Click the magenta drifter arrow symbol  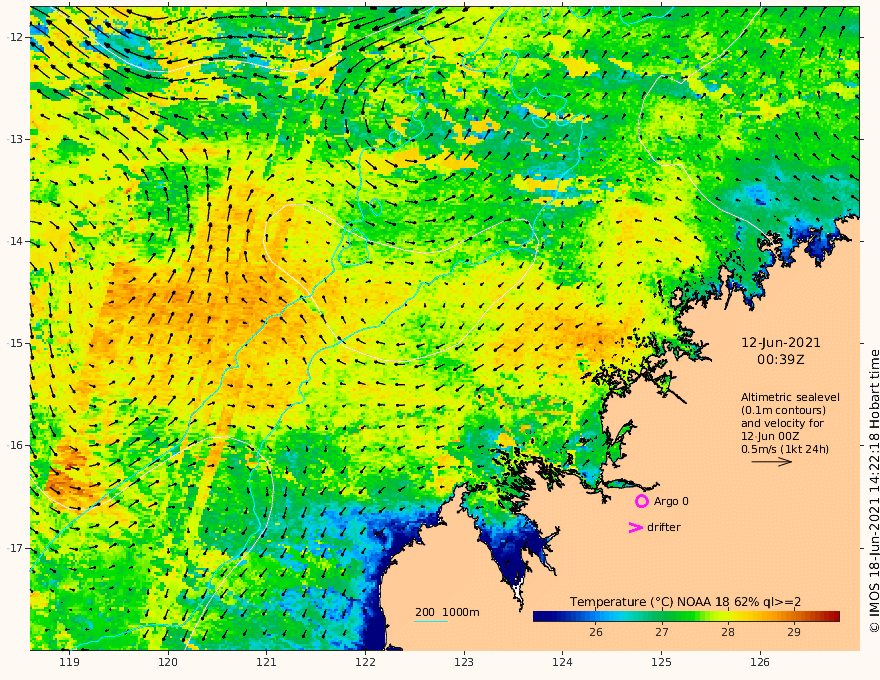point(635,527)
